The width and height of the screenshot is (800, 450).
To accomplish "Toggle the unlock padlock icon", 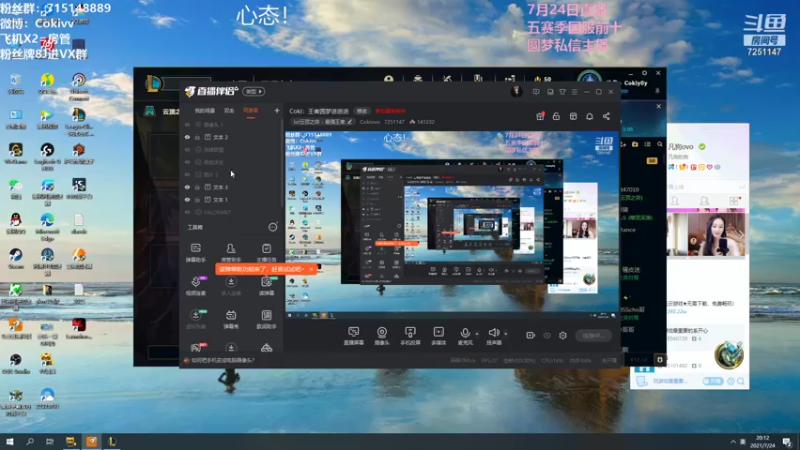I will tap(556, 116).
